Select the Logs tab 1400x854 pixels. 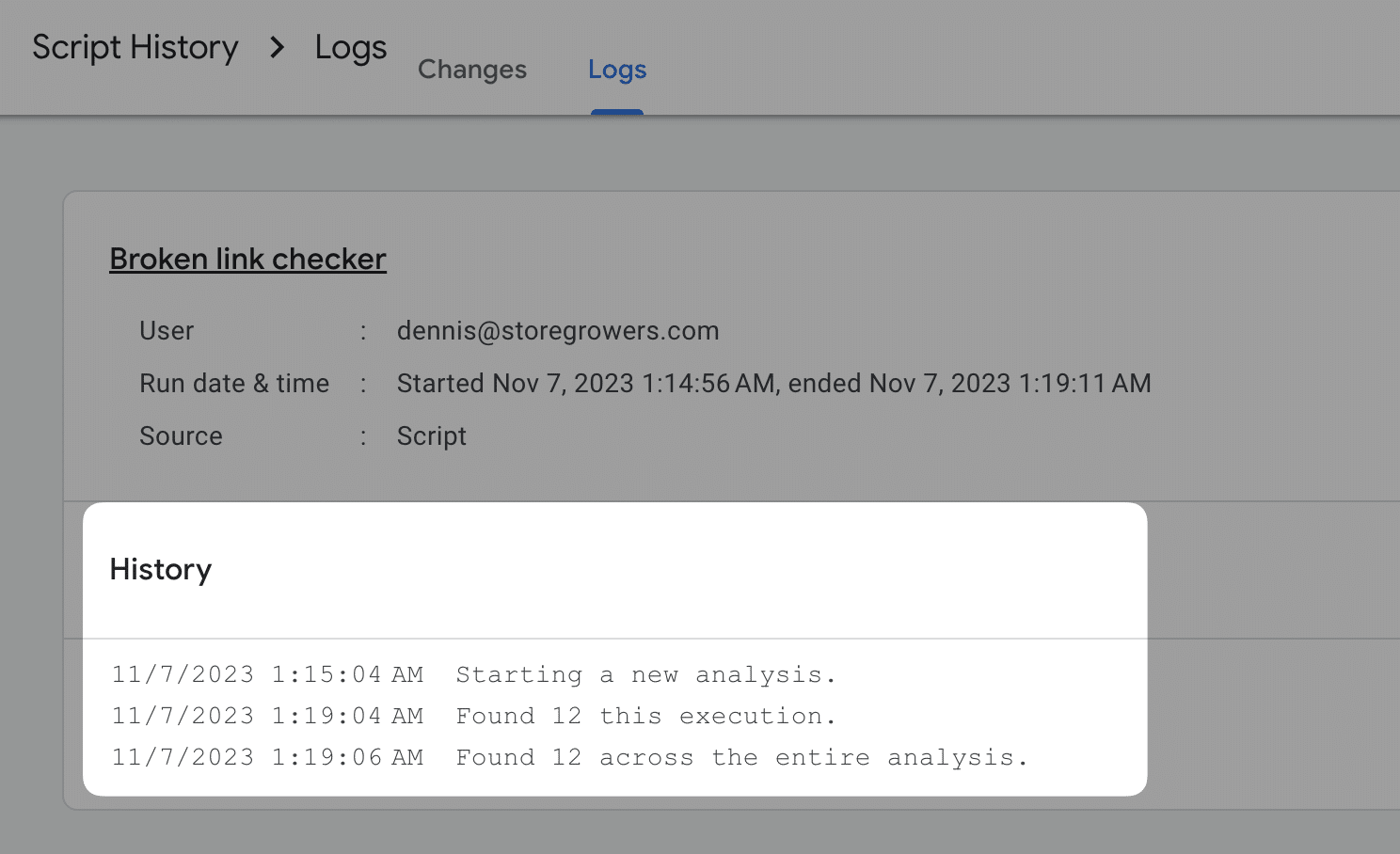tap(617, 70)
